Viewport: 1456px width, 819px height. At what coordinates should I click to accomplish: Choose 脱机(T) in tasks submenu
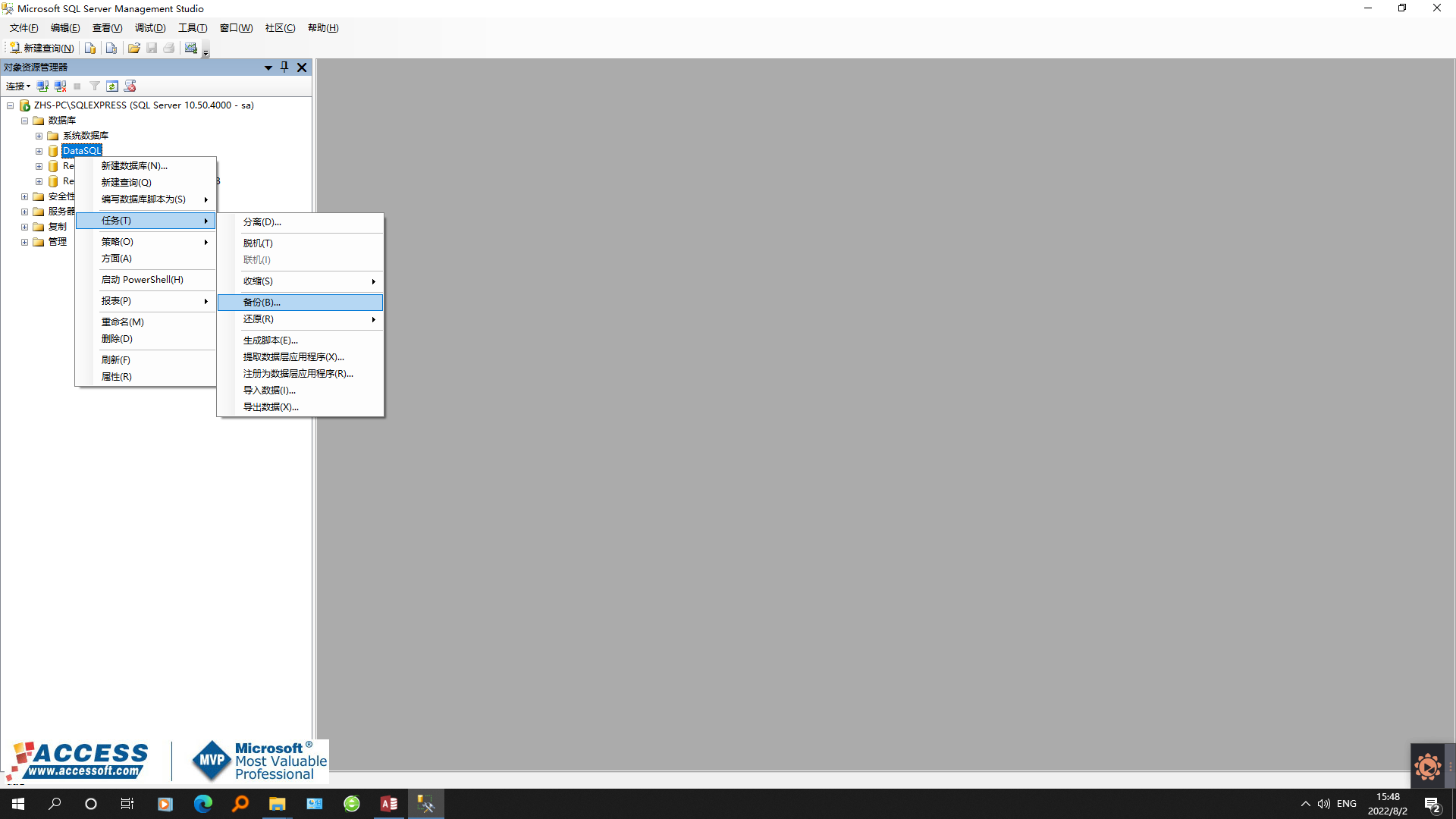[300, 243]
